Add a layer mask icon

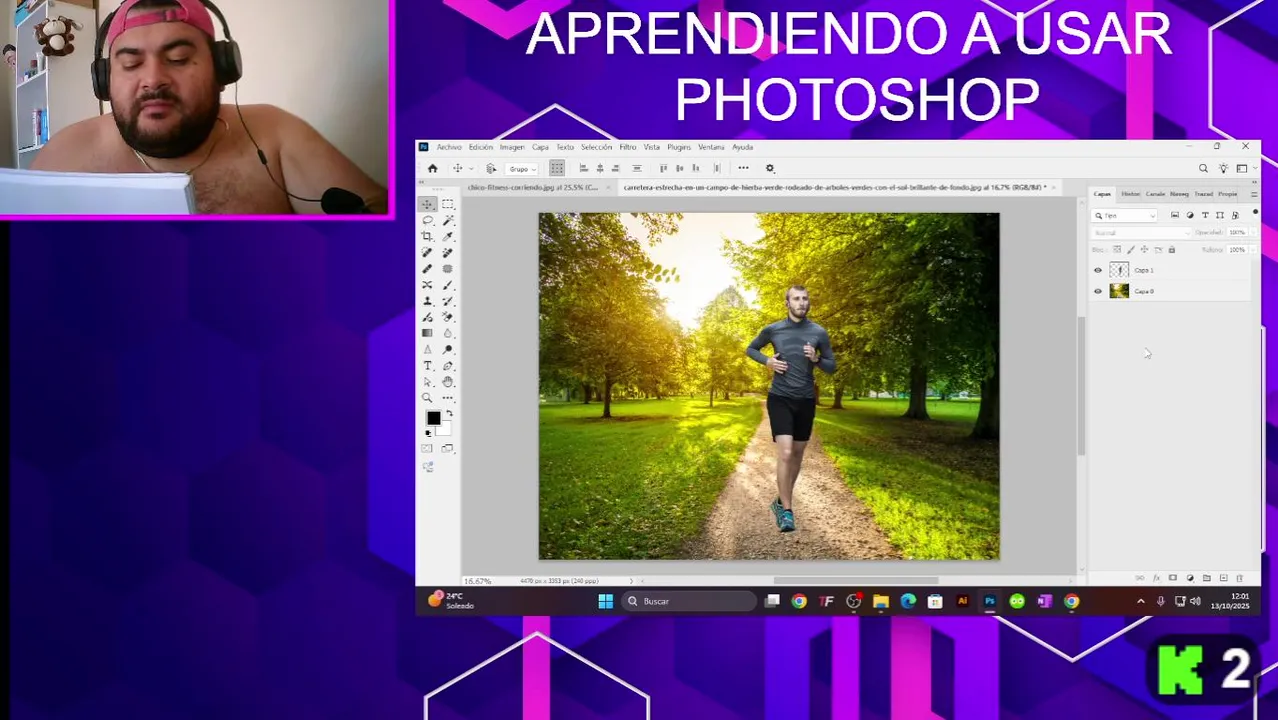click(1172, 578)
